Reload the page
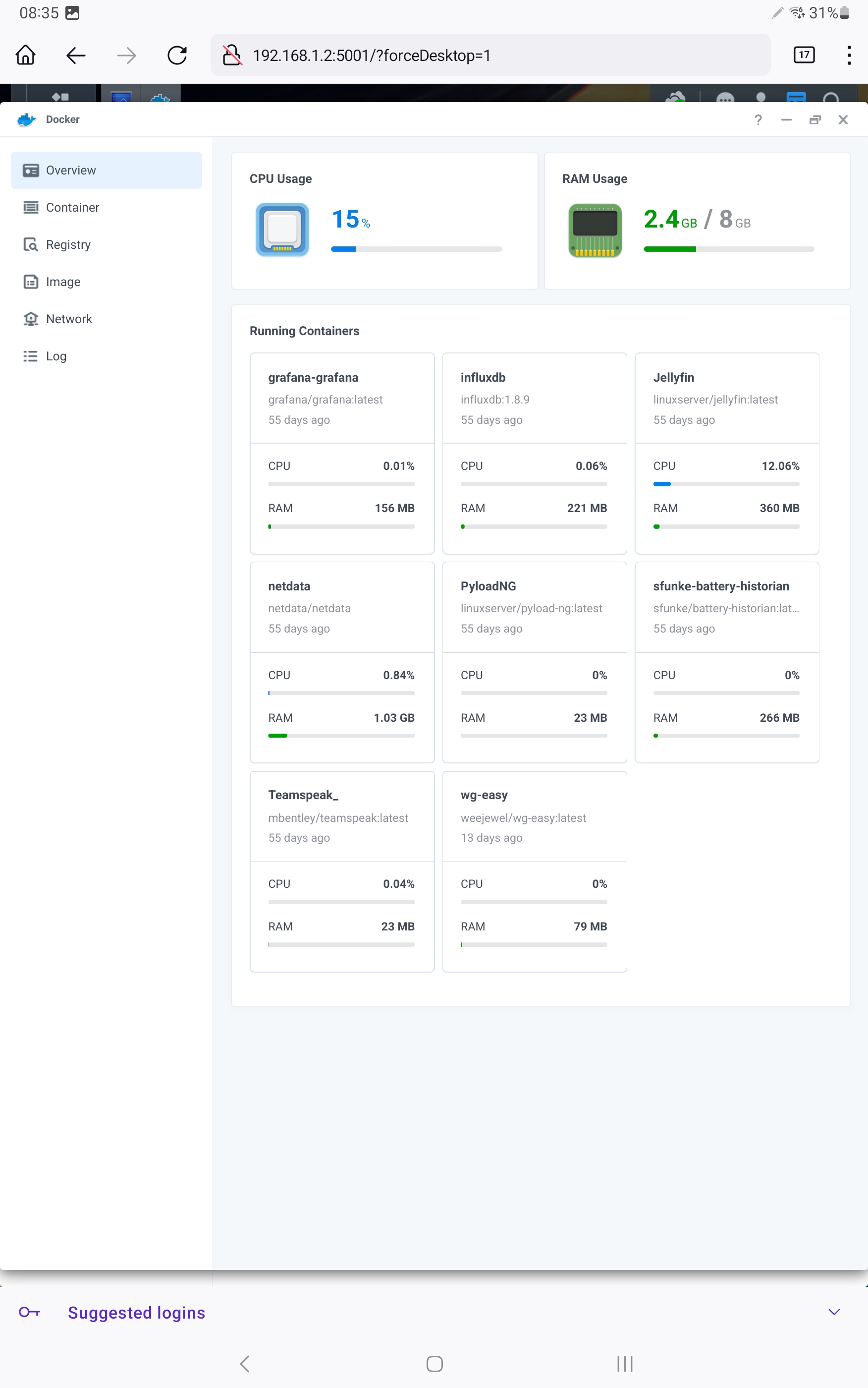868x1388 pixels. pyautogui.click(x=177, y=55)
